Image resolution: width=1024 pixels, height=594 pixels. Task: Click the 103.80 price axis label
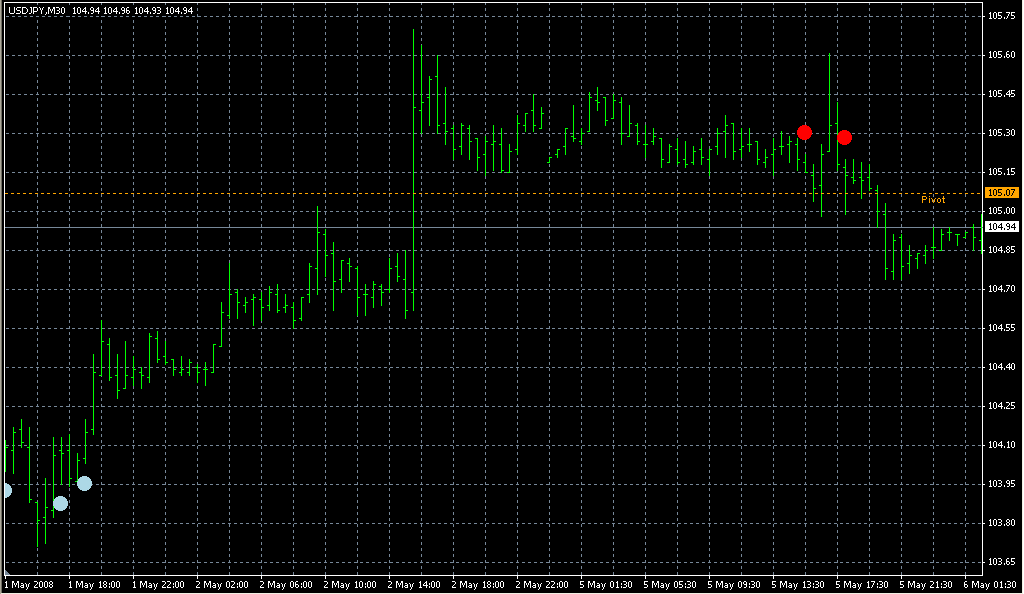pos(1002,522)
